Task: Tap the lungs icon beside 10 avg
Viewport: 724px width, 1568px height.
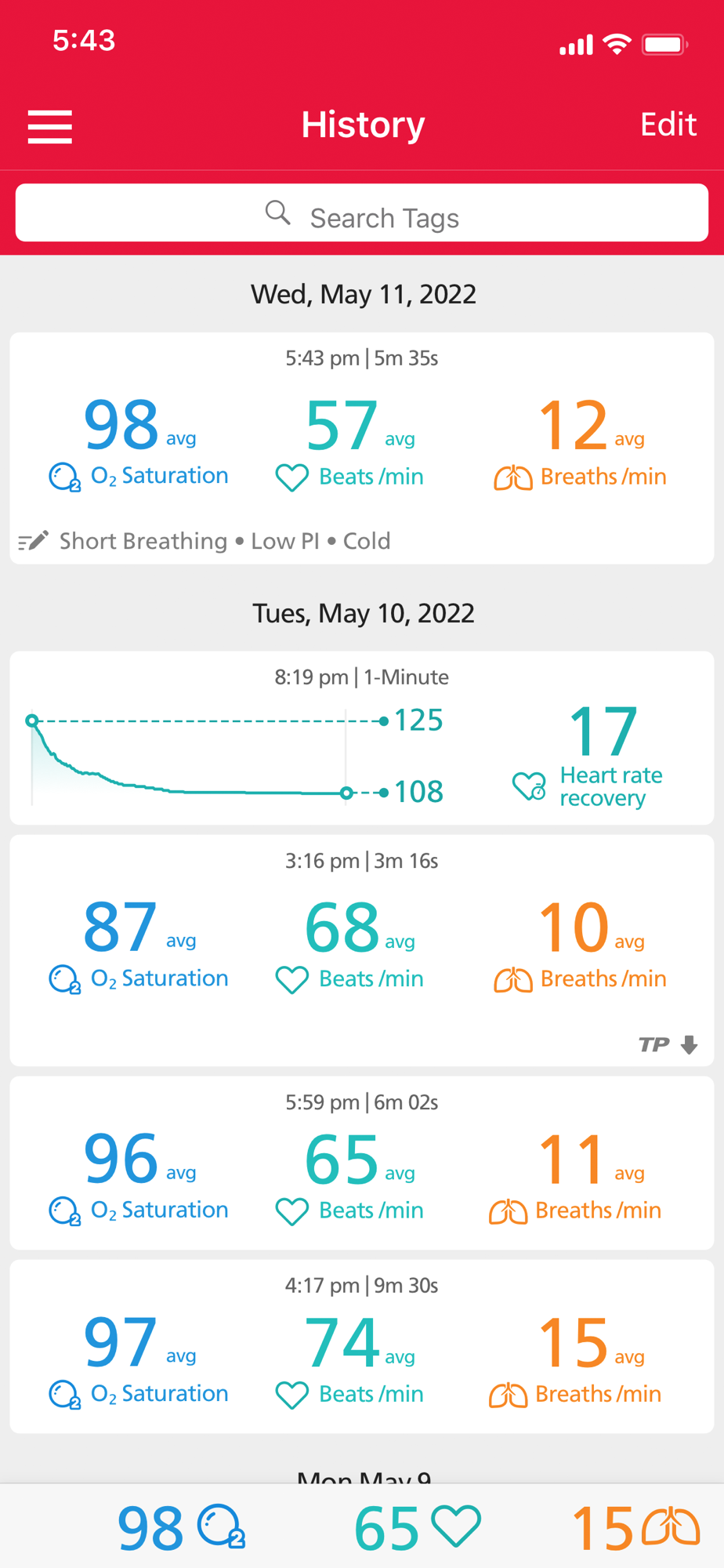Action: (x=513, y=979)
